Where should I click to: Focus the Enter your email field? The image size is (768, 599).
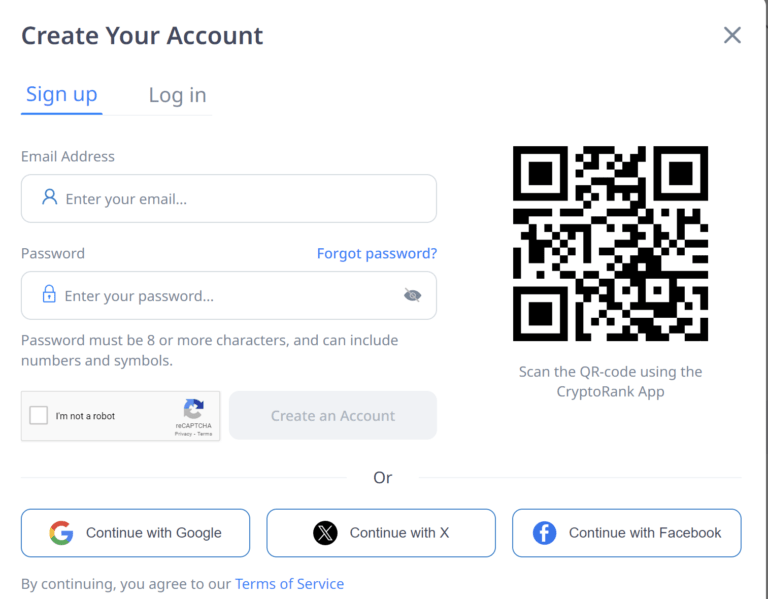(x=240, y=199)
